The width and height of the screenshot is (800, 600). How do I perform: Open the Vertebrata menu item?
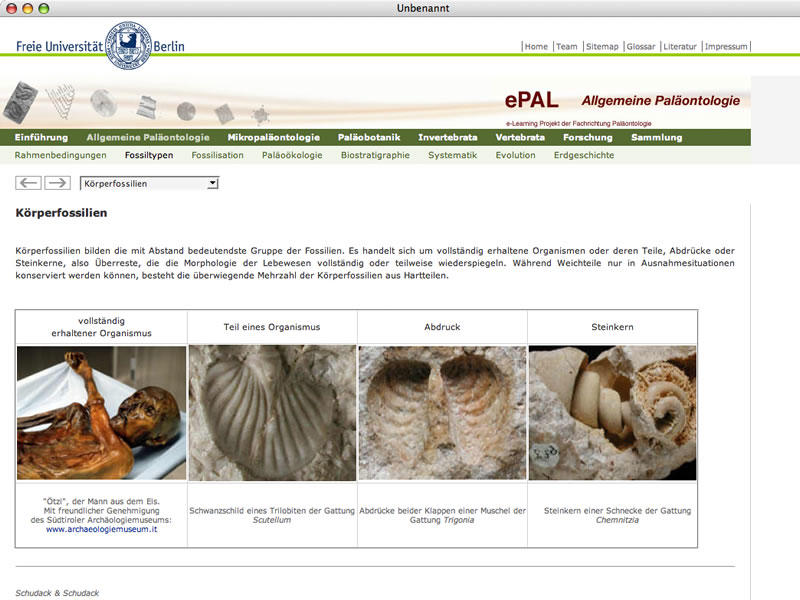(520, 137)
